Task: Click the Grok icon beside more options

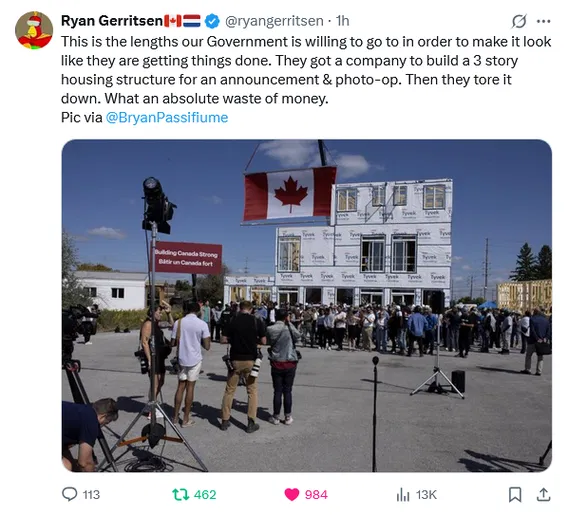Action: 519,21
